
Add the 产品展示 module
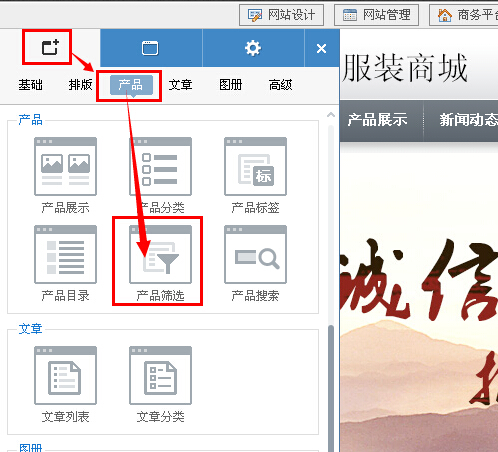pyautogui.click(x=65, y=176)
